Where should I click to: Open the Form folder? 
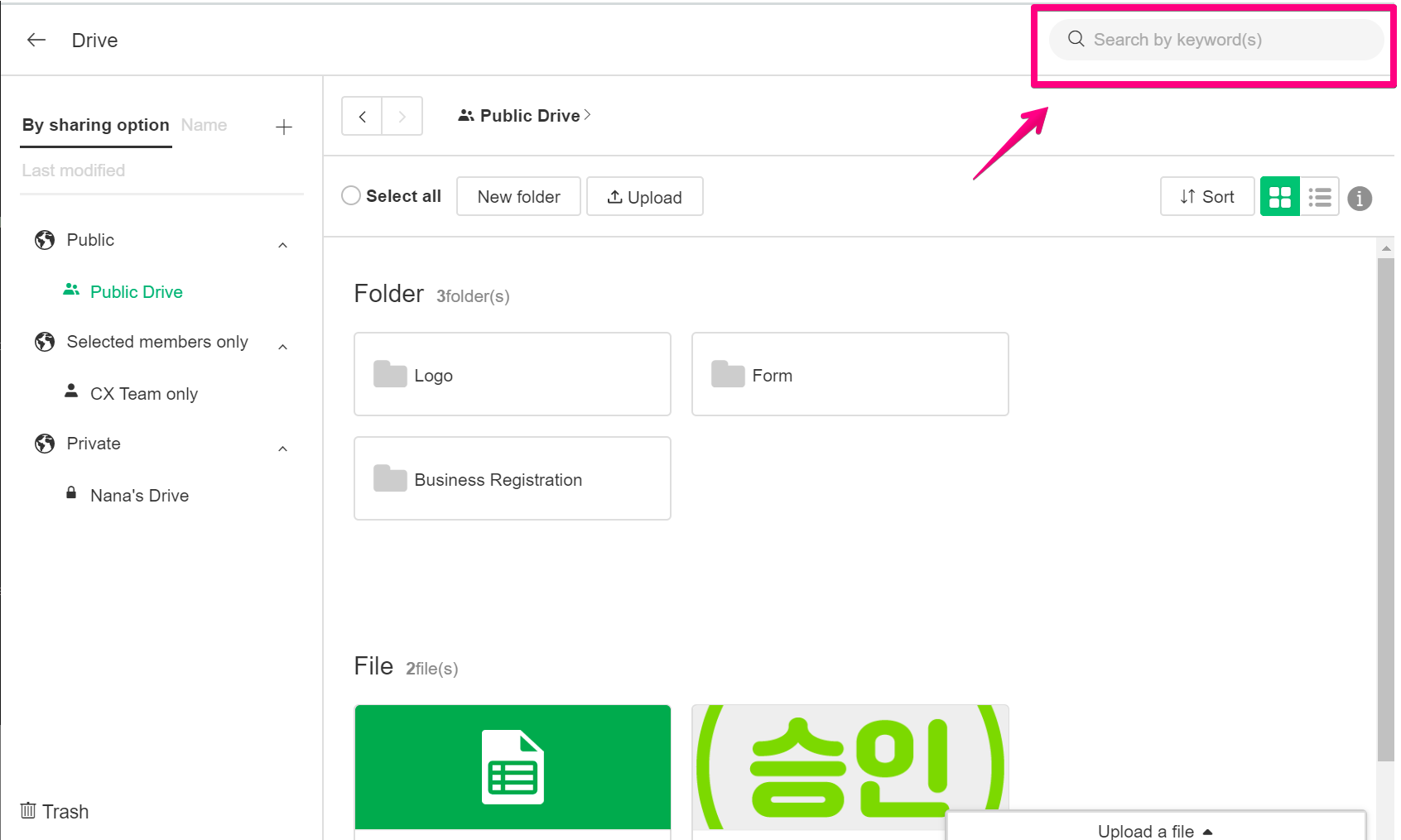point(850,374)
